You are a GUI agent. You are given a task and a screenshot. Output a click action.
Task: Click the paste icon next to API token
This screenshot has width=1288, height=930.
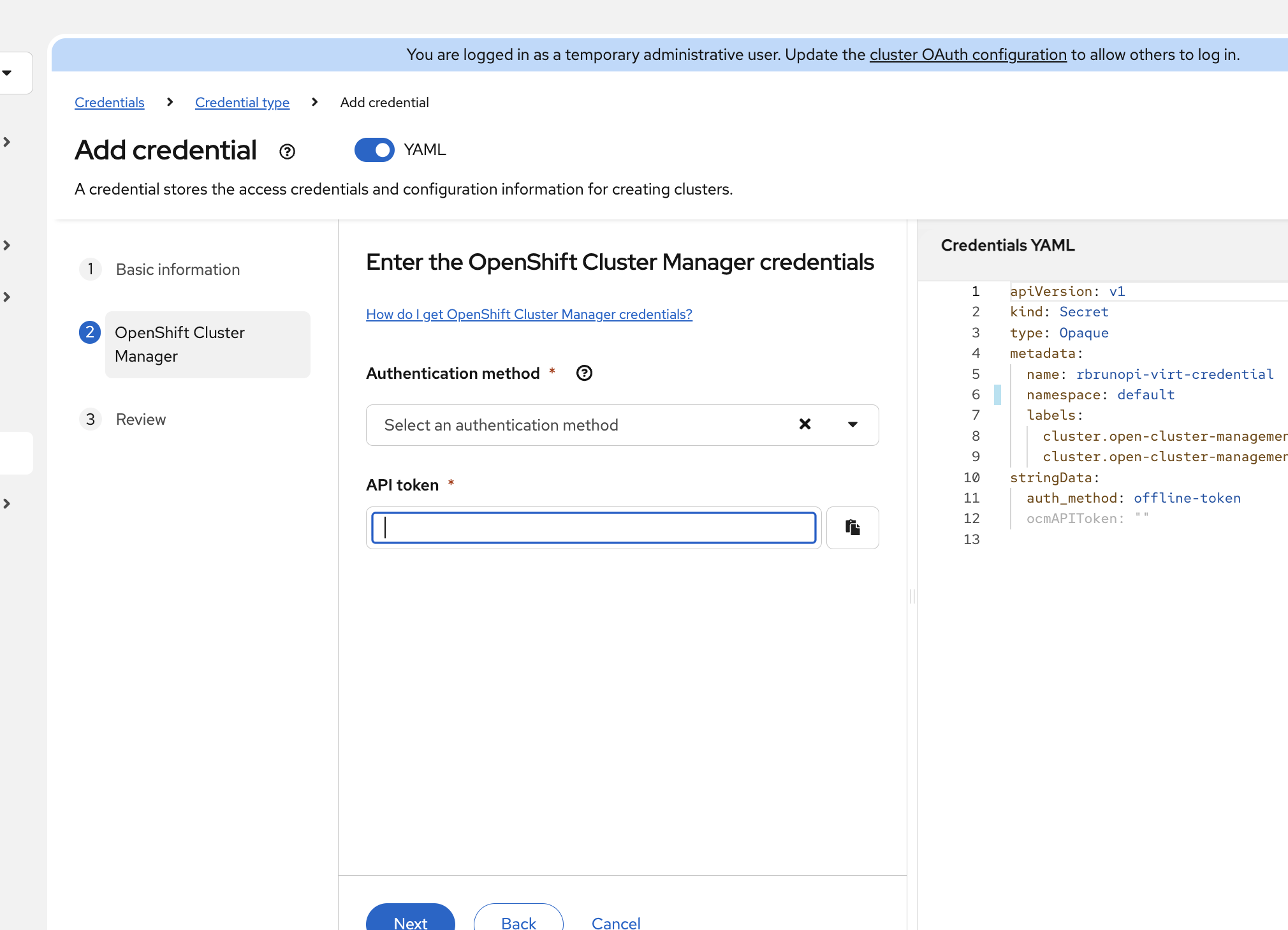coord(853,528)
